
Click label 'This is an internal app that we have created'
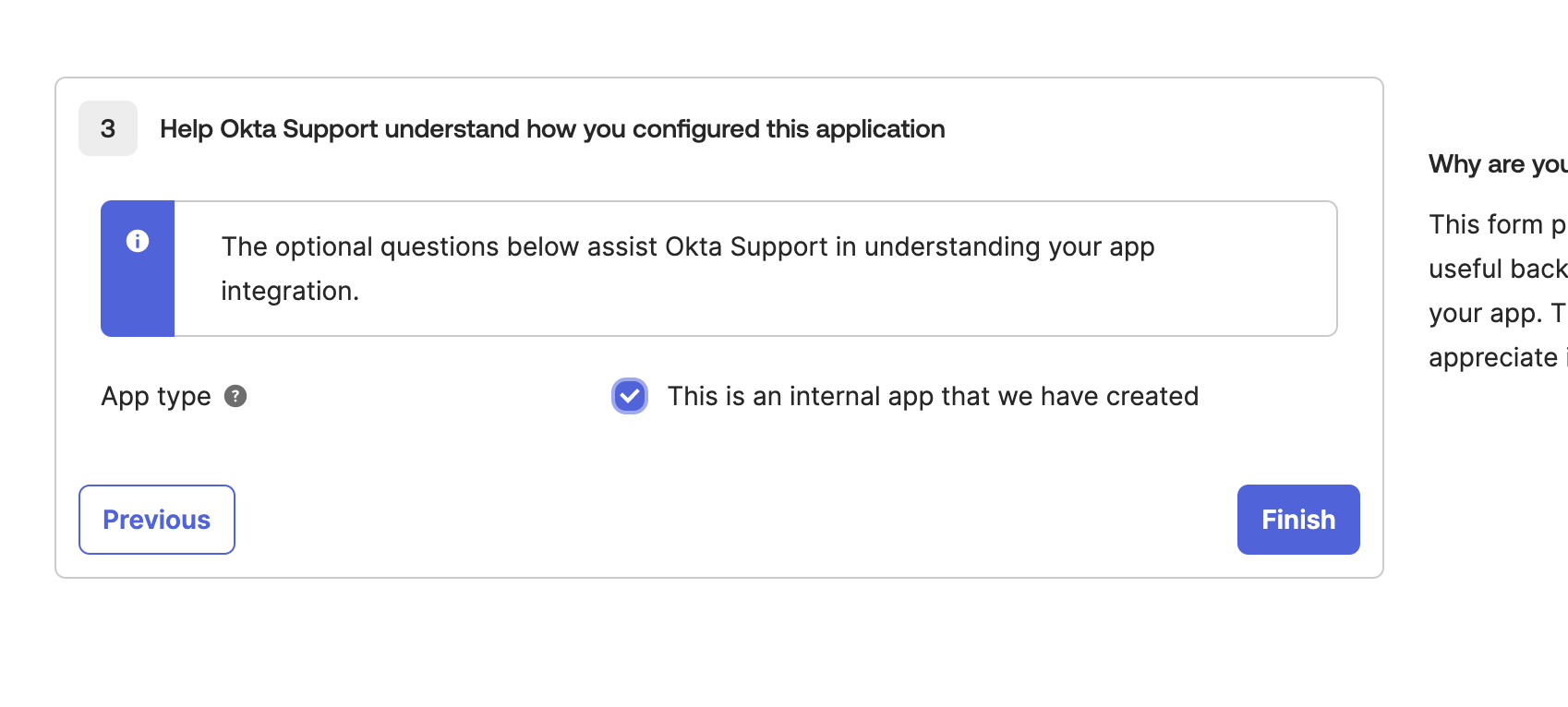click(933, 396)
